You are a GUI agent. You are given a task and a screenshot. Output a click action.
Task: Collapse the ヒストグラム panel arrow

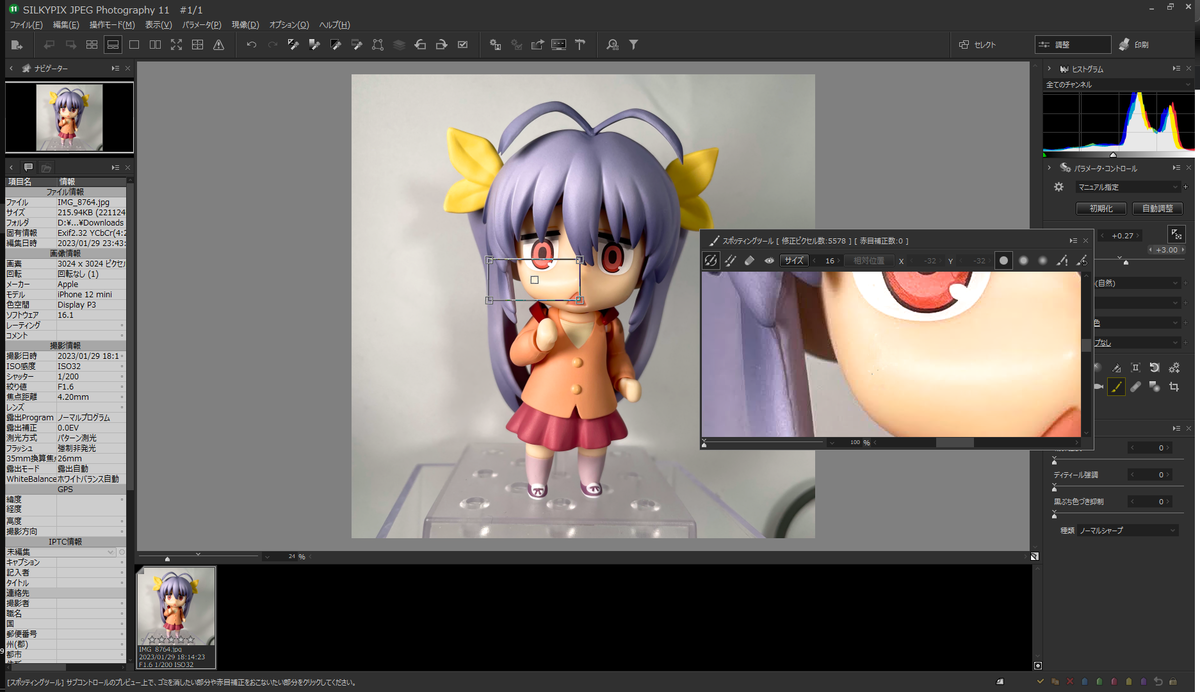(x=1049, y=69)
